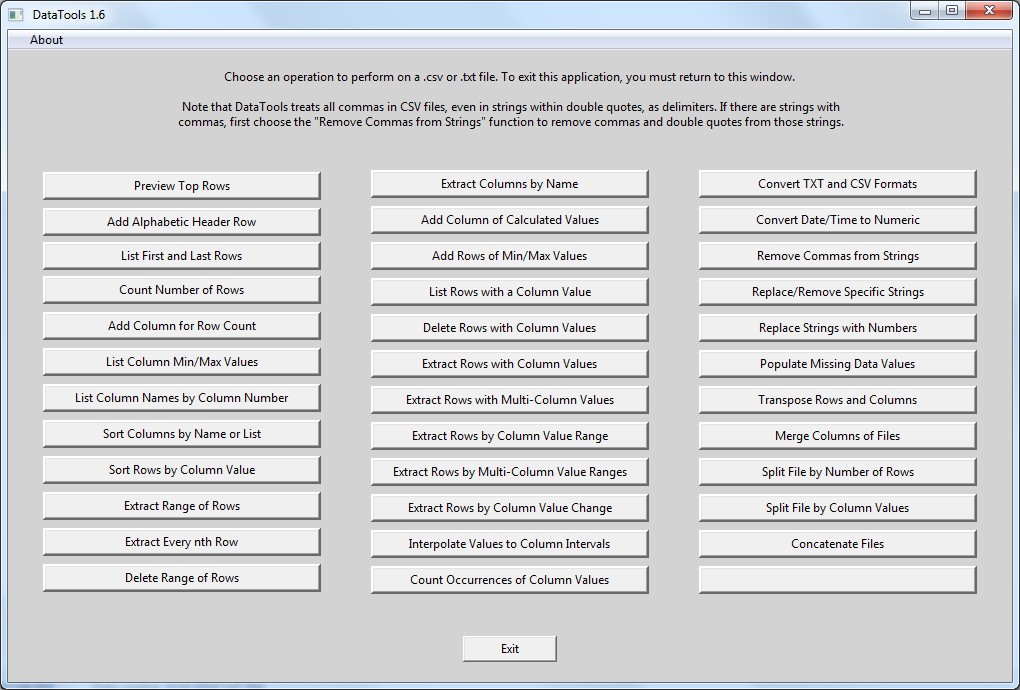Select Delete Range of Rows

(181, 578)
